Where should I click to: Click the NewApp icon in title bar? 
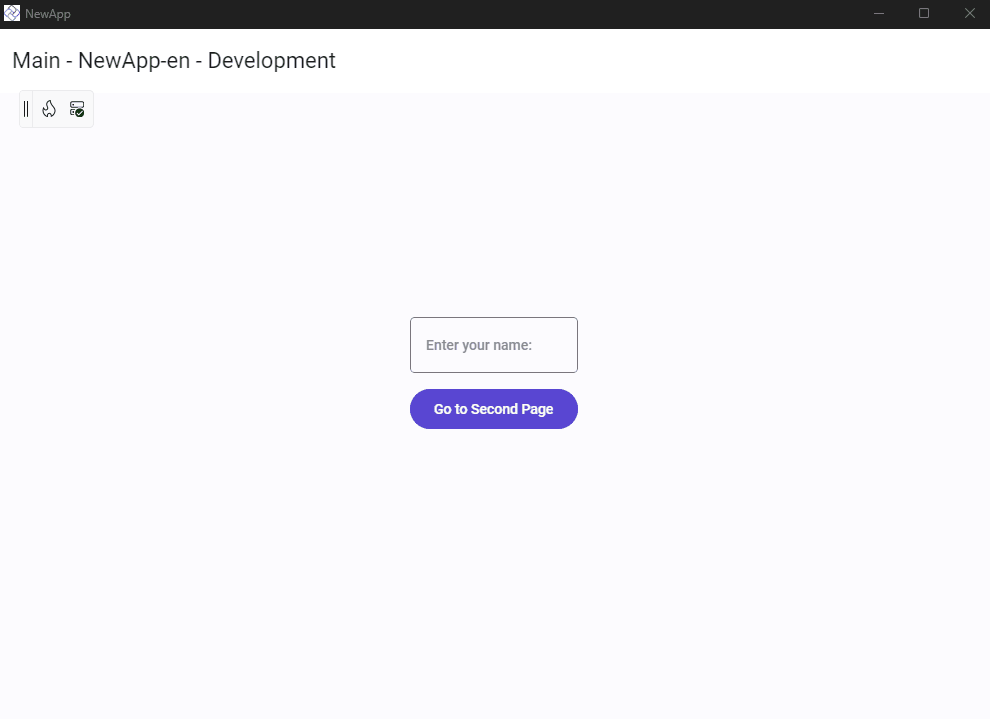(12, 13)
